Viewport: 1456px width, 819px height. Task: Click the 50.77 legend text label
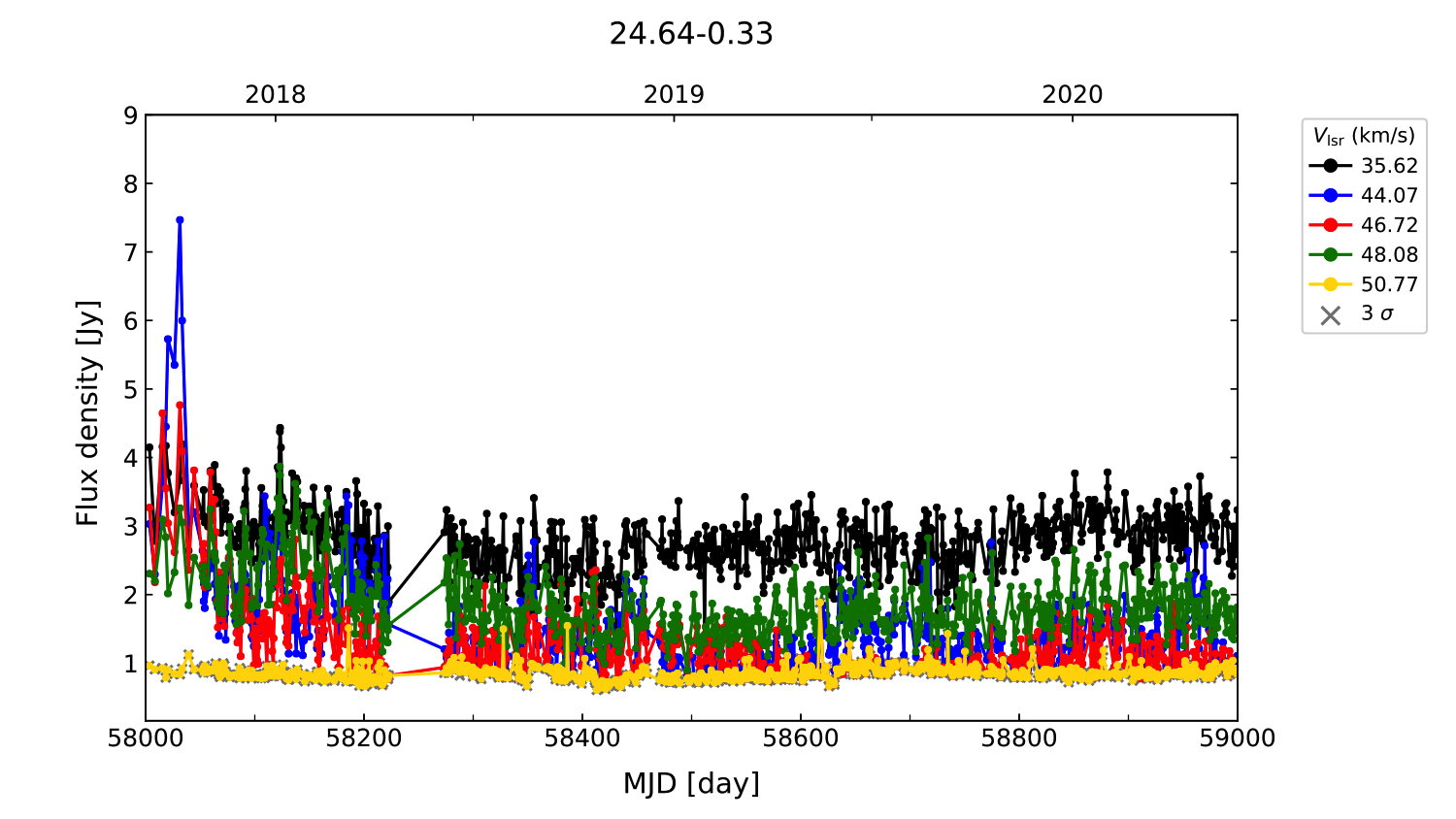pos(1389,284)
